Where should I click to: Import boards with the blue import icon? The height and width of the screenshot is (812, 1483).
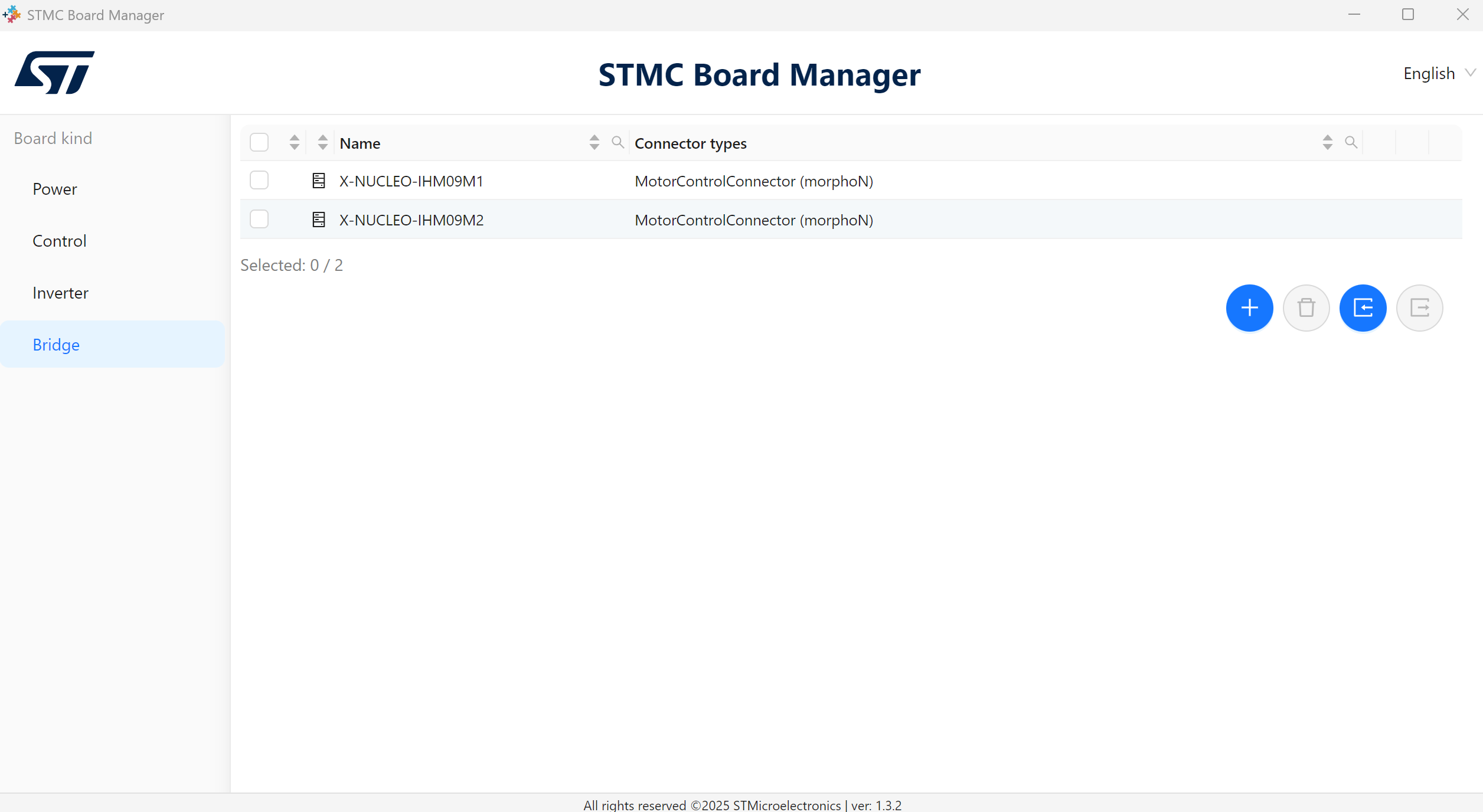(1363, 307)
